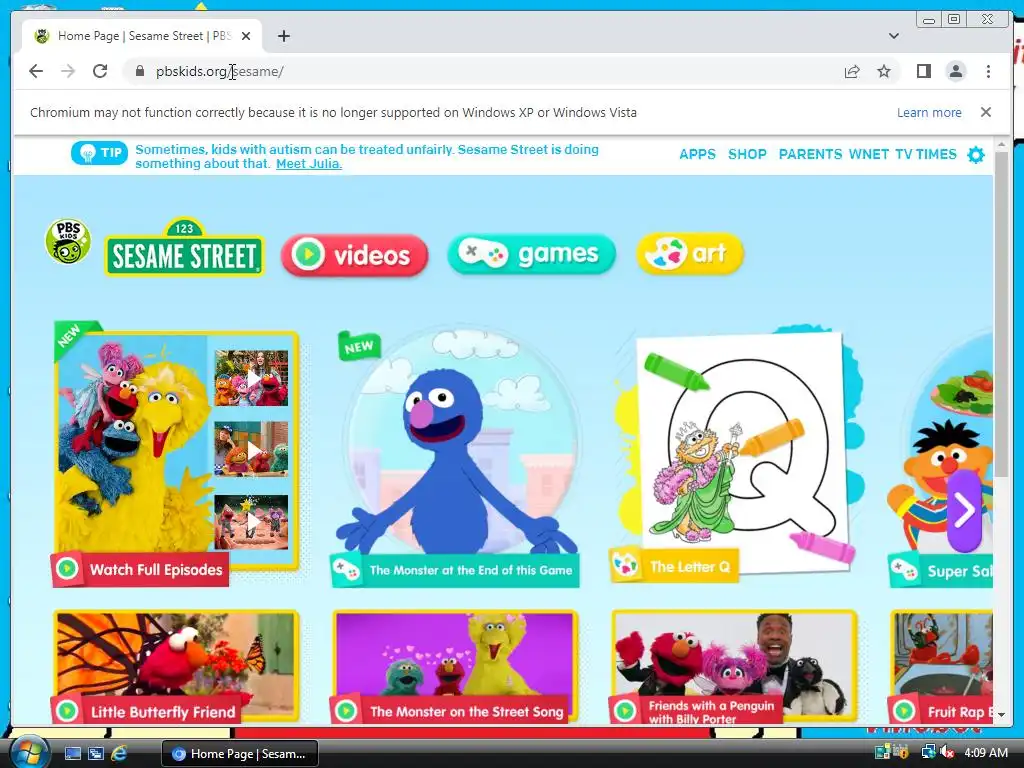Image resolution: width=1024 pixels, height=768 pixels.
Task: Open The Monster at the End of this Game
Action: 456,457
